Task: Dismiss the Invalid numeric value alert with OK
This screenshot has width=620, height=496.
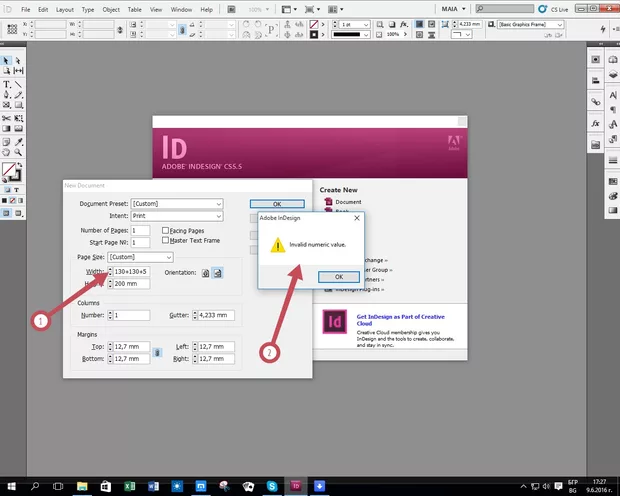Action: pos(338,276)
